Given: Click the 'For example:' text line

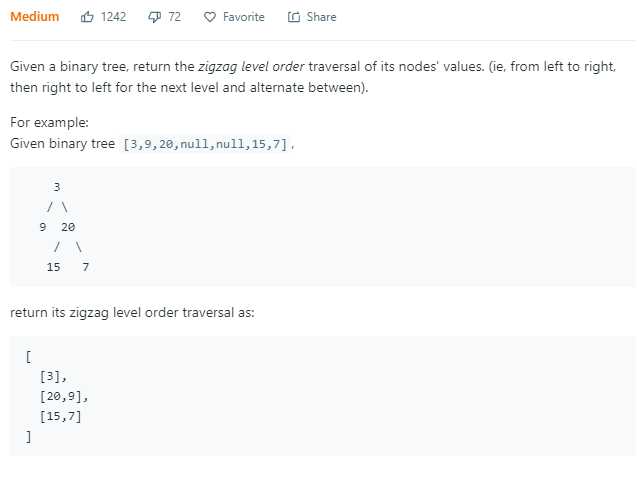Looking at the screenshot, I should 49,123.
